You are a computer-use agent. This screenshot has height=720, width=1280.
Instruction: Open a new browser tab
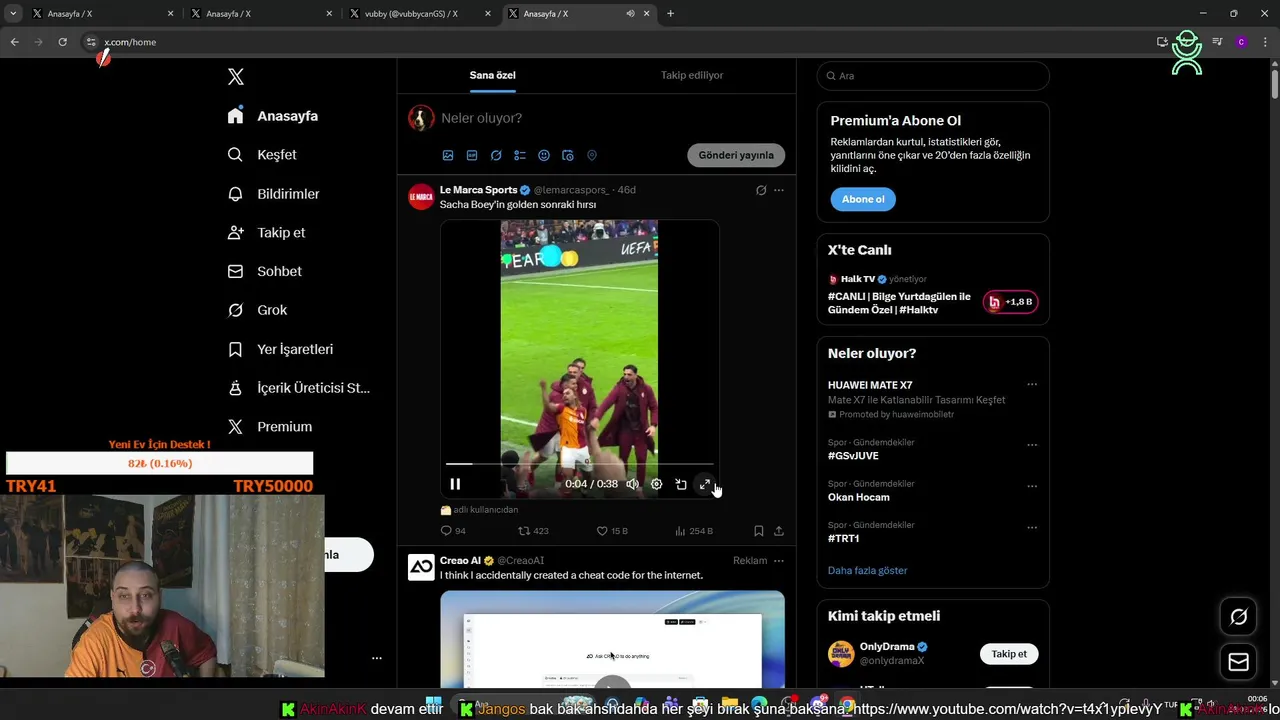tap(670, 14)
